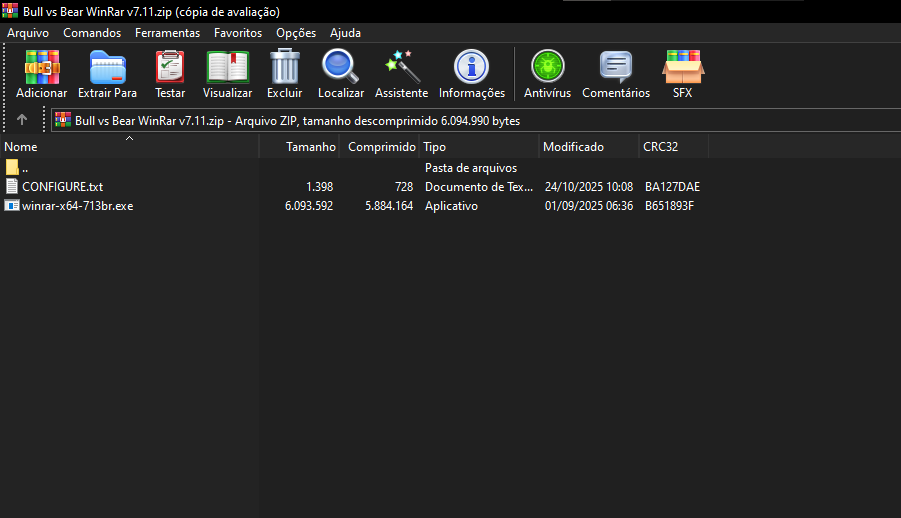Open the Comentários icon
Screen dimensions: 901x518
click(x=616, y=68)
